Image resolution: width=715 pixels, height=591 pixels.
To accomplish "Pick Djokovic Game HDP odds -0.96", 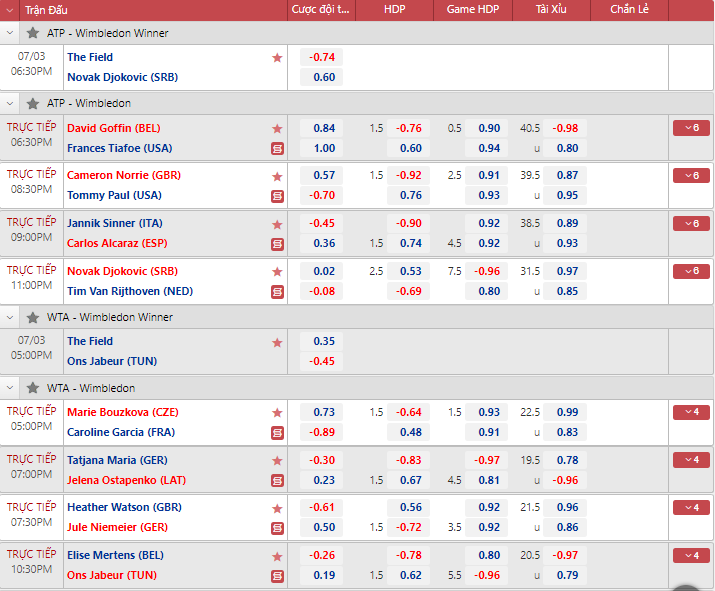I will coord(487,271).
